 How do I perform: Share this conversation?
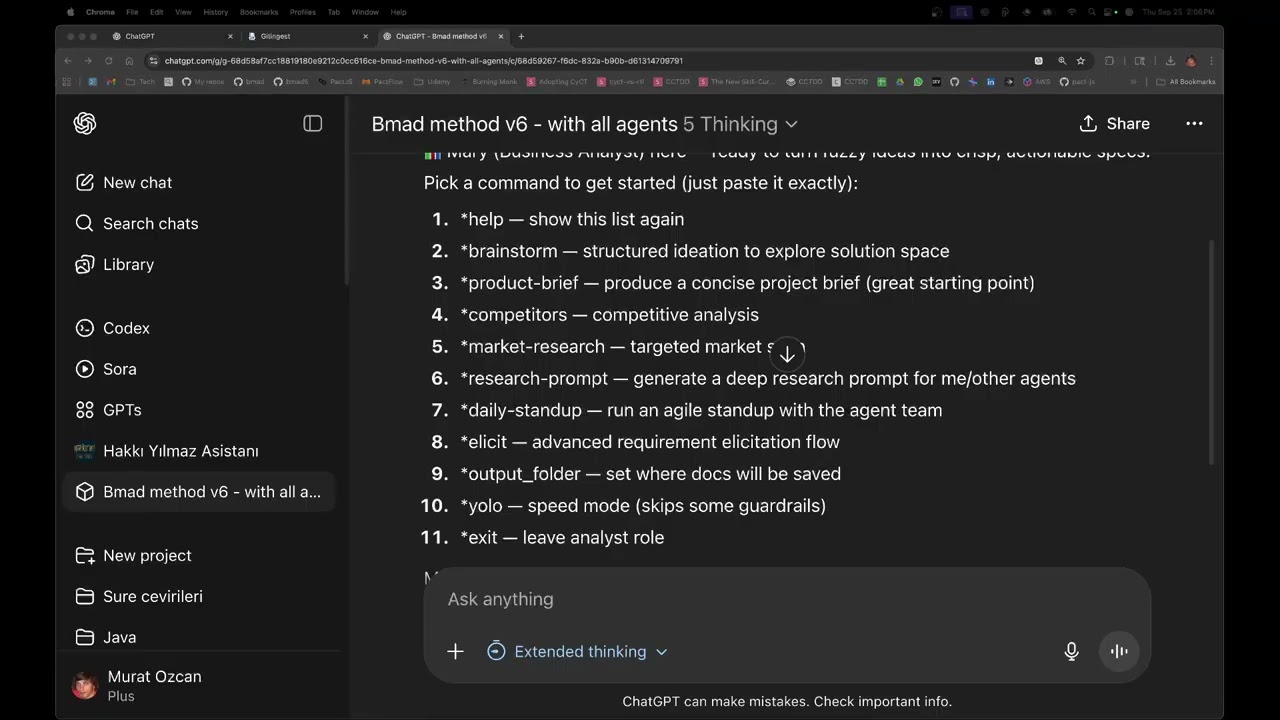point(1115,124)
